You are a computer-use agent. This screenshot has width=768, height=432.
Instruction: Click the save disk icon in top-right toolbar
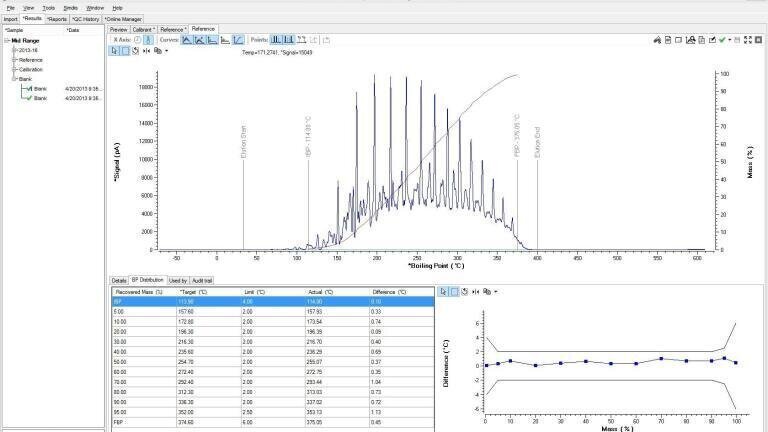pyautogui.click(x=737, y=40)
